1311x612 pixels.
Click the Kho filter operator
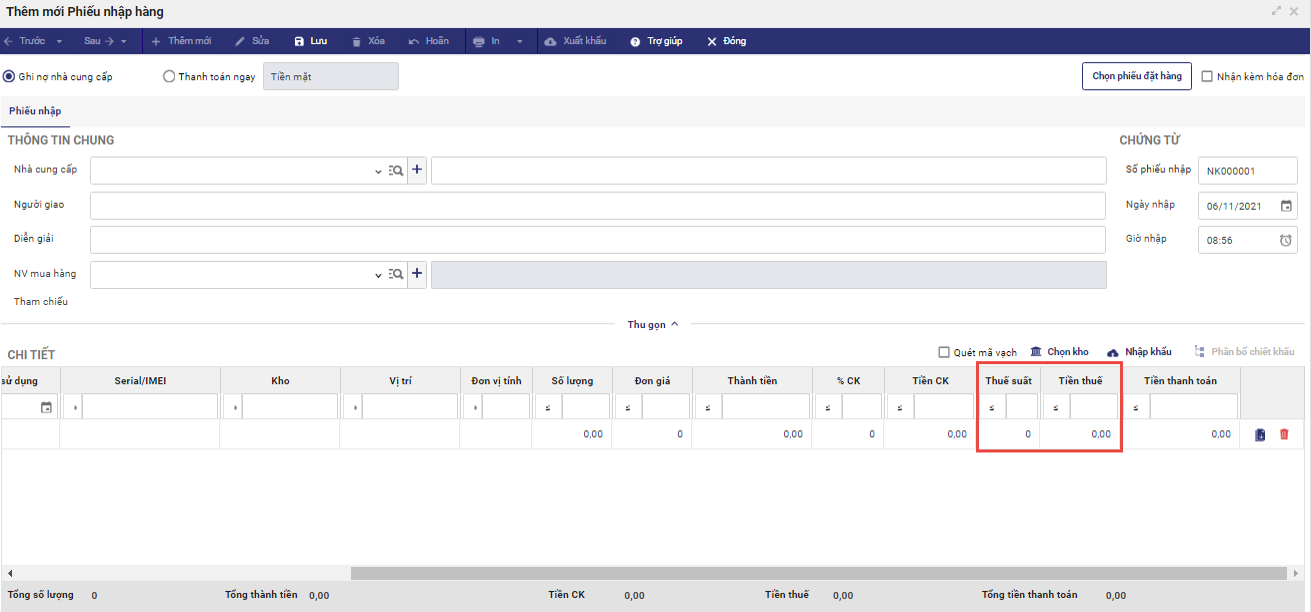point(232,407)
